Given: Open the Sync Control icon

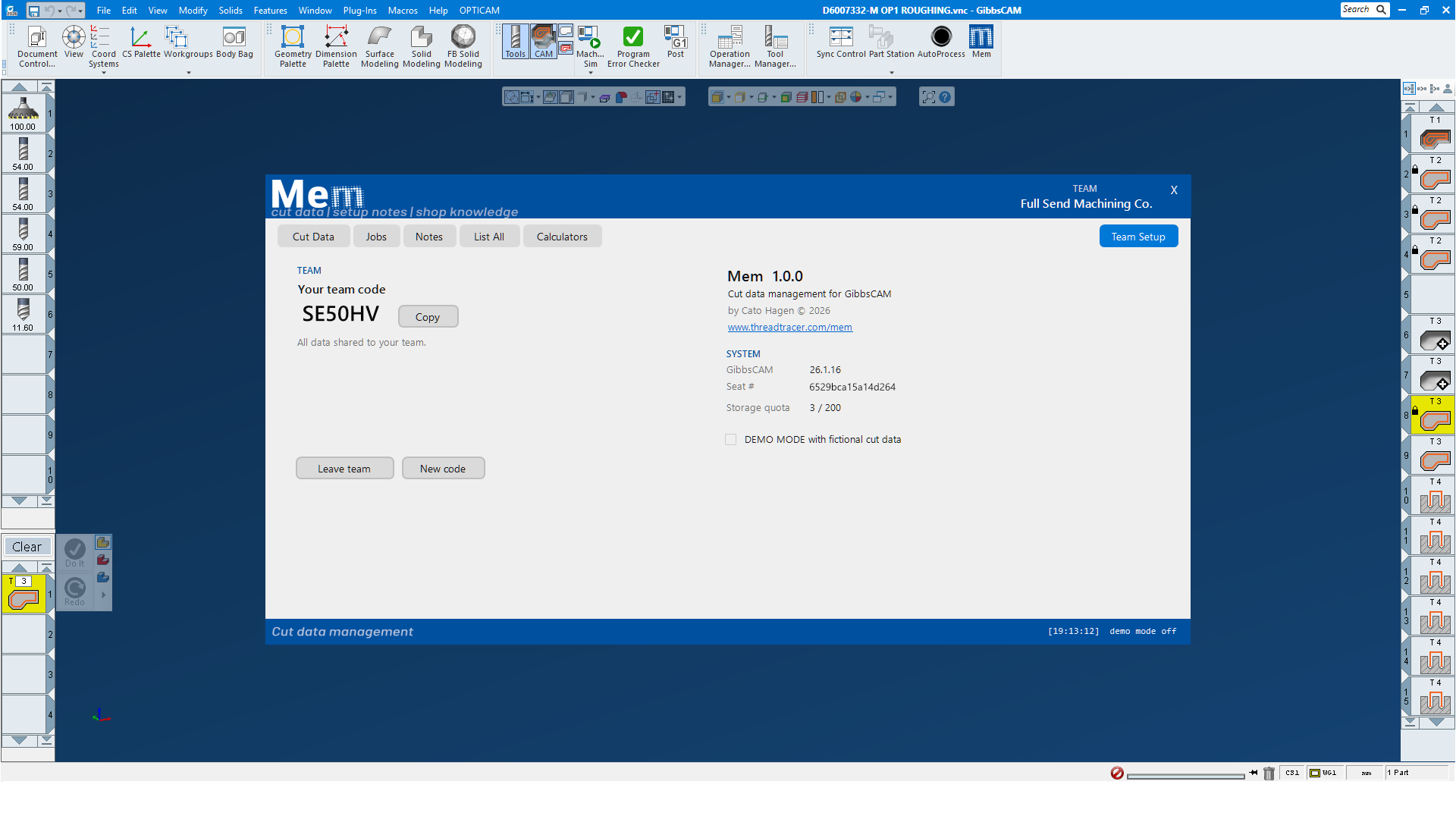Looking at the screenshot, I should 841,42.
